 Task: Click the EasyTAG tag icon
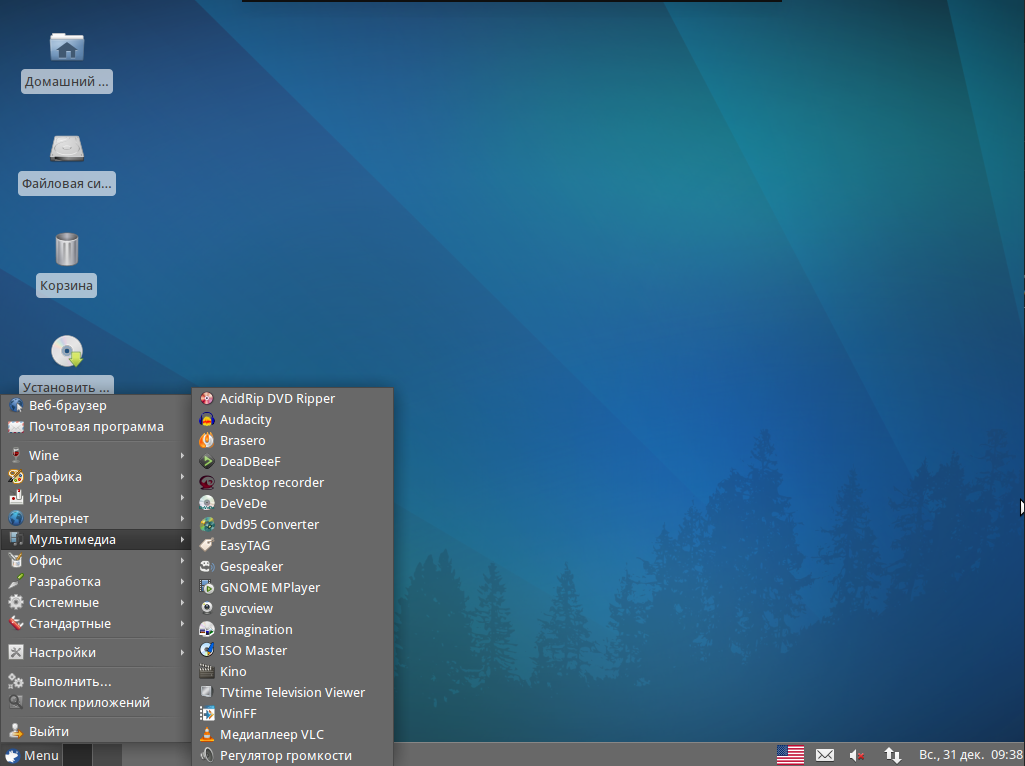(207, 545)
